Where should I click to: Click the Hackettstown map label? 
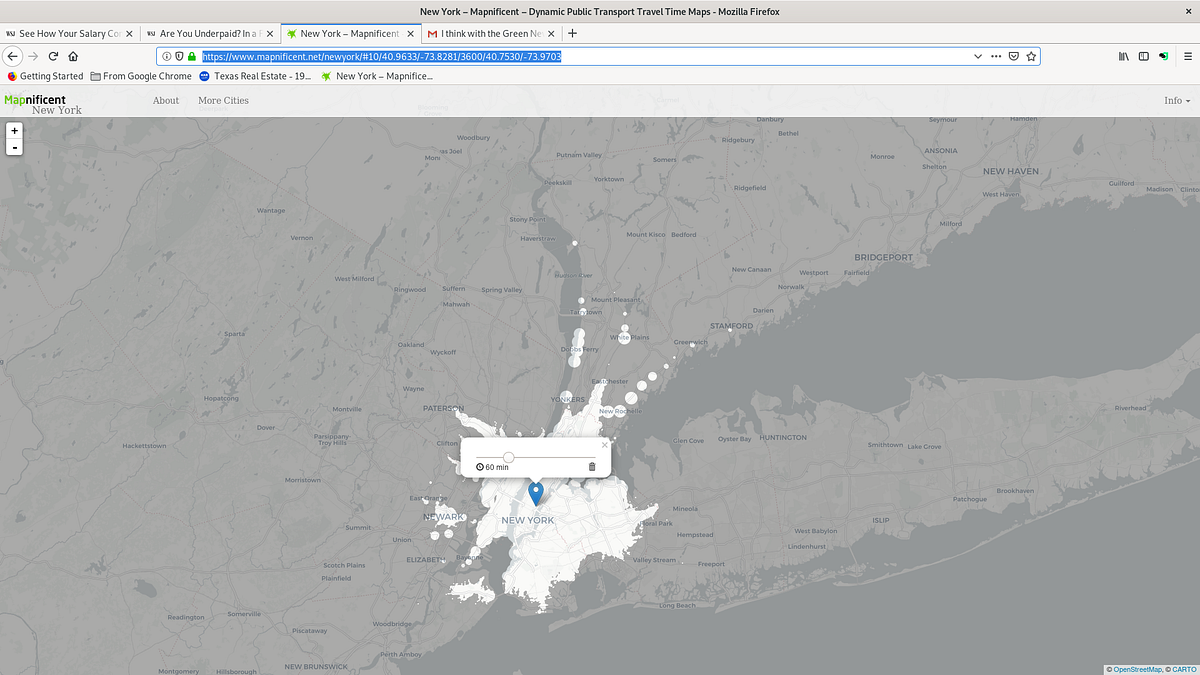(143, 445)
